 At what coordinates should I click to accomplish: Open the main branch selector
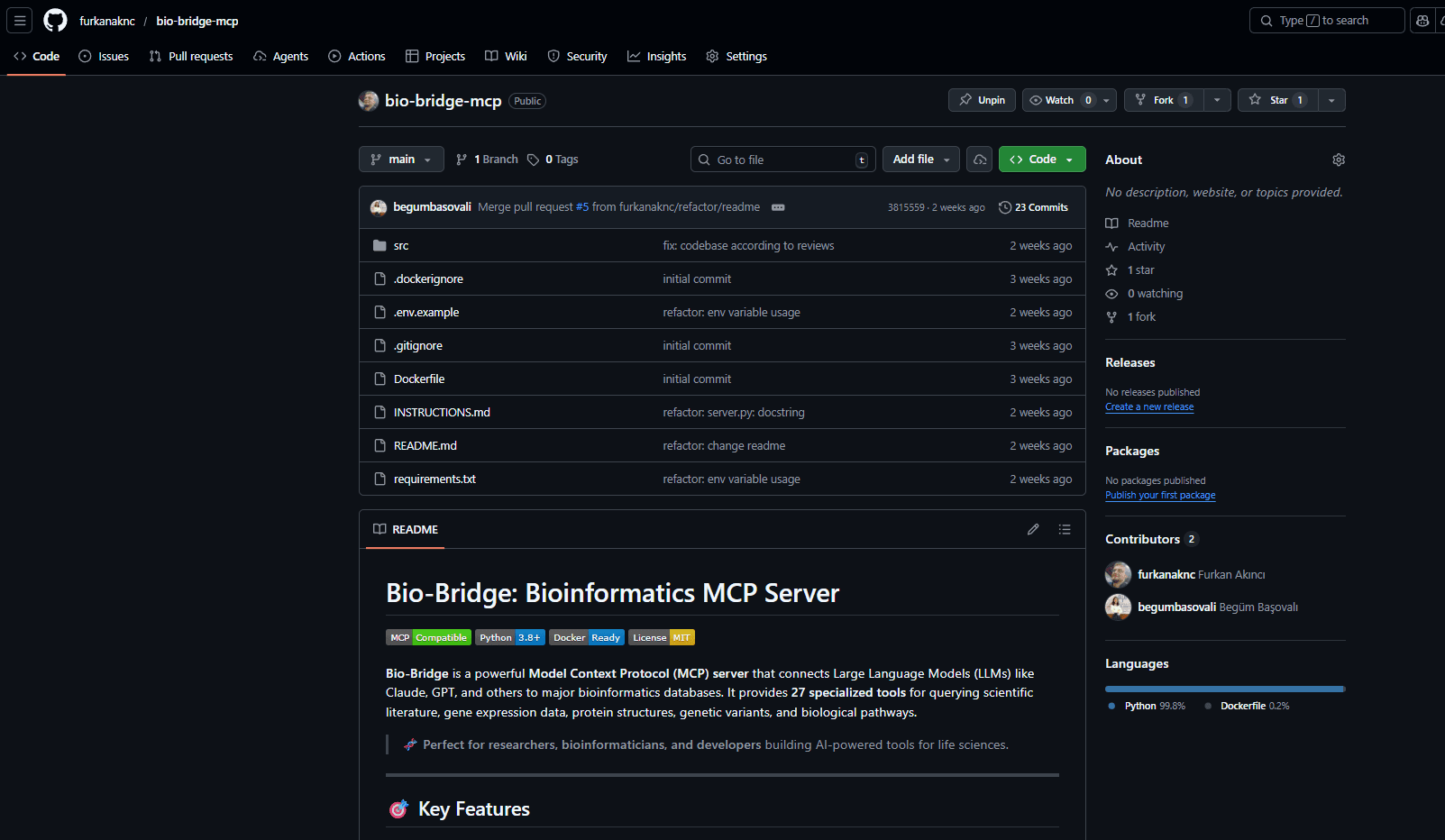tap(401, 159)
